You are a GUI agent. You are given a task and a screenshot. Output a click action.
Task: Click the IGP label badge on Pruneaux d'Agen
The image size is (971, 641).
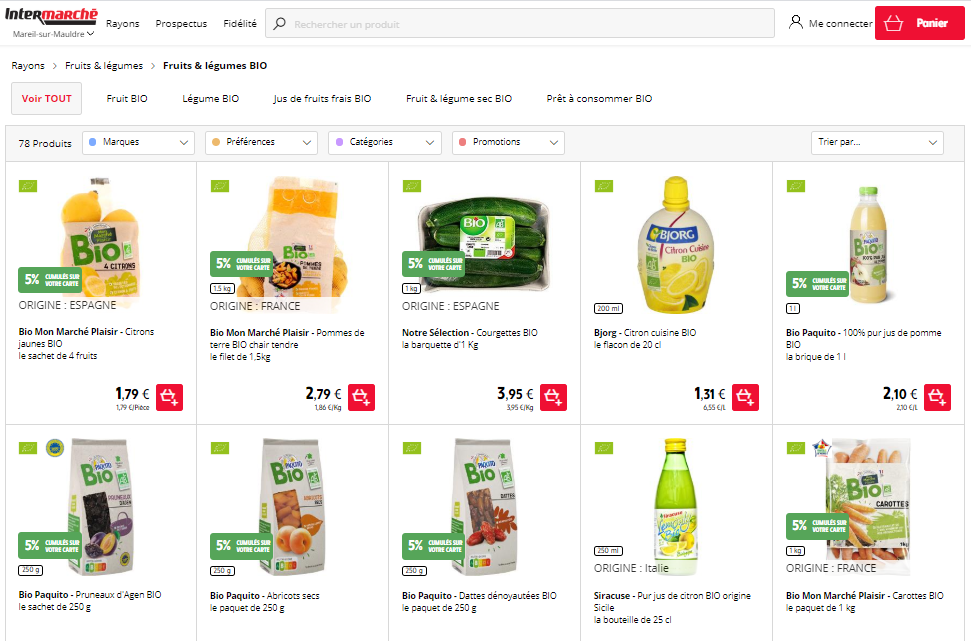click(55, 448)
